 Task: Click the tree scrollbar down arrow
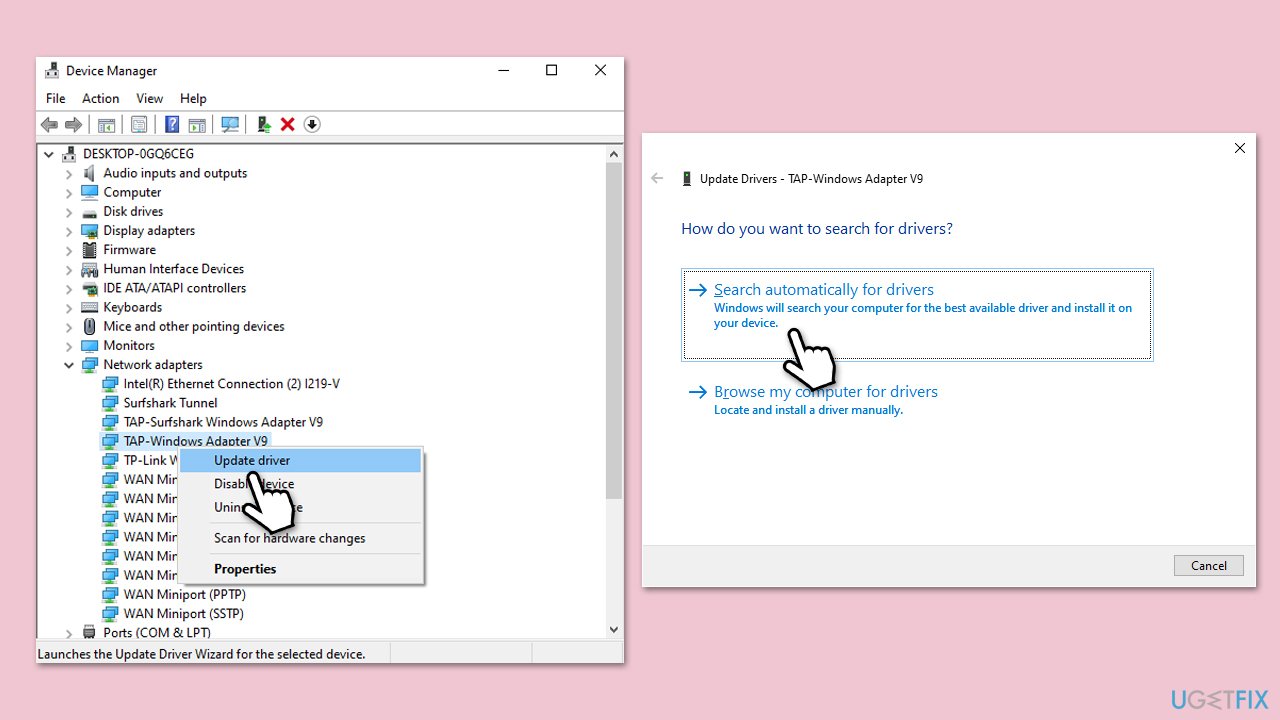pos(614,630)
